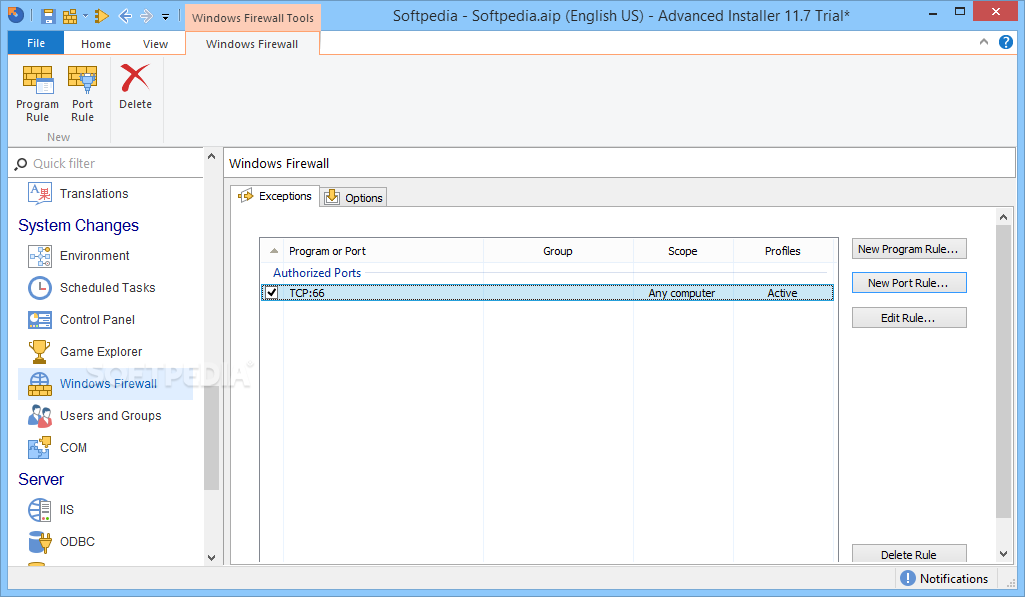This screenshot has width=1025, height=597.
Task: Click the Notifications exclamation icon
Action: point(907,579)
